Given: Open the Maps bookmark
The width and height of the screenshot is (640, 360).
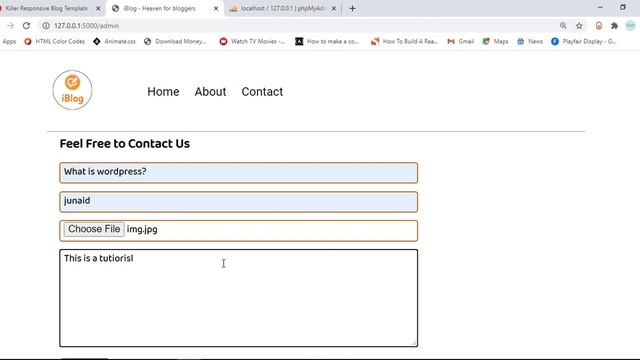Looking at the screenshot, I should [496, 42].
